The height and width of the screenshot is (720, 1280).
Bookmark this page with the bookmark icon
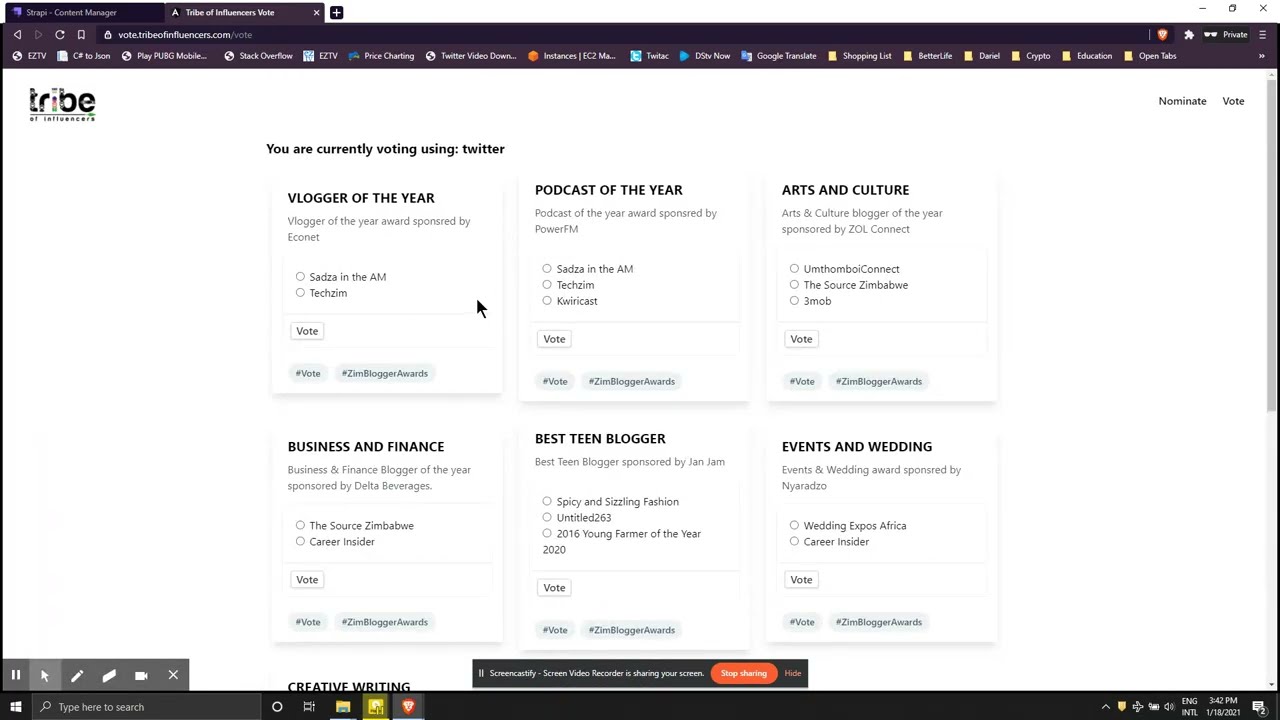click(81, 34)
